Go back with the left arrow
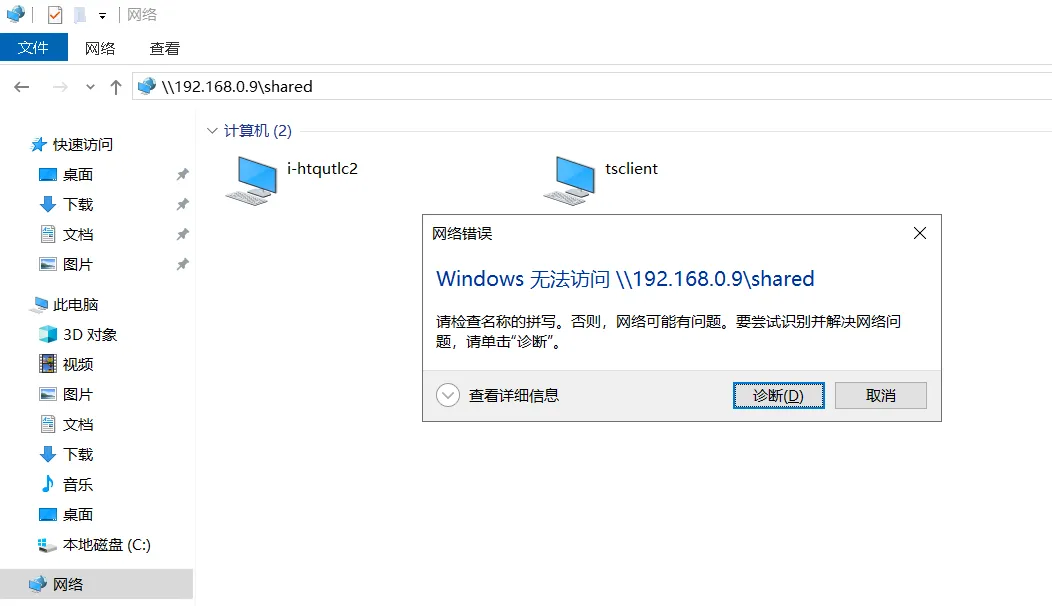This screenshot has width=1052, height=606. [22, 87]
